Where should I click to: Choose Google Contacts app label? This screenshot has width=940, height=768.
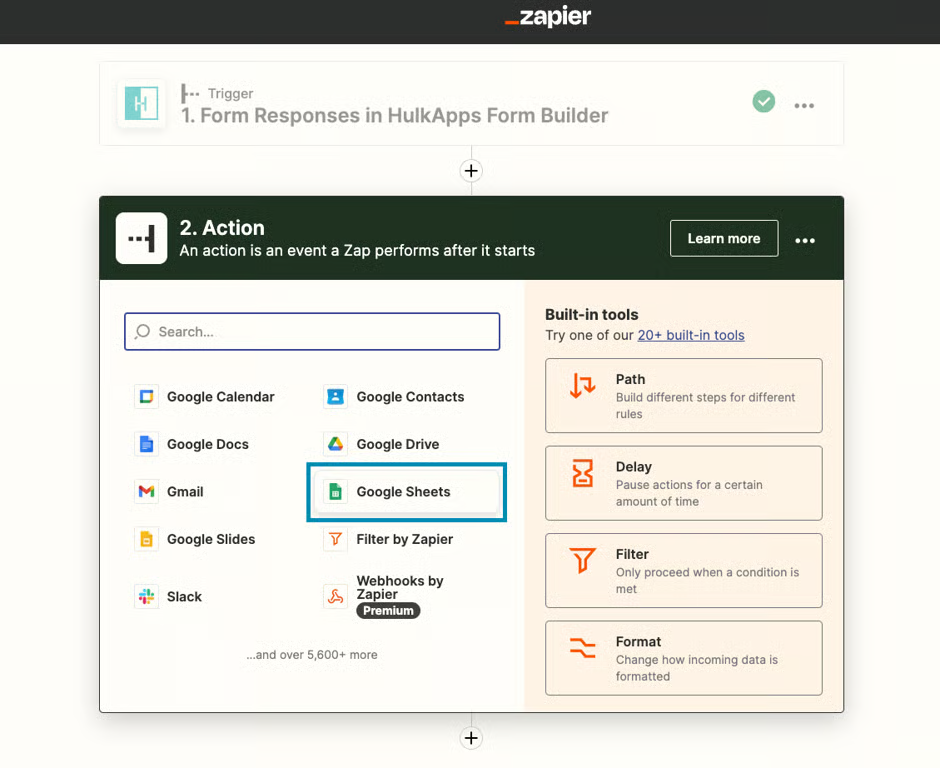(410, 397)
